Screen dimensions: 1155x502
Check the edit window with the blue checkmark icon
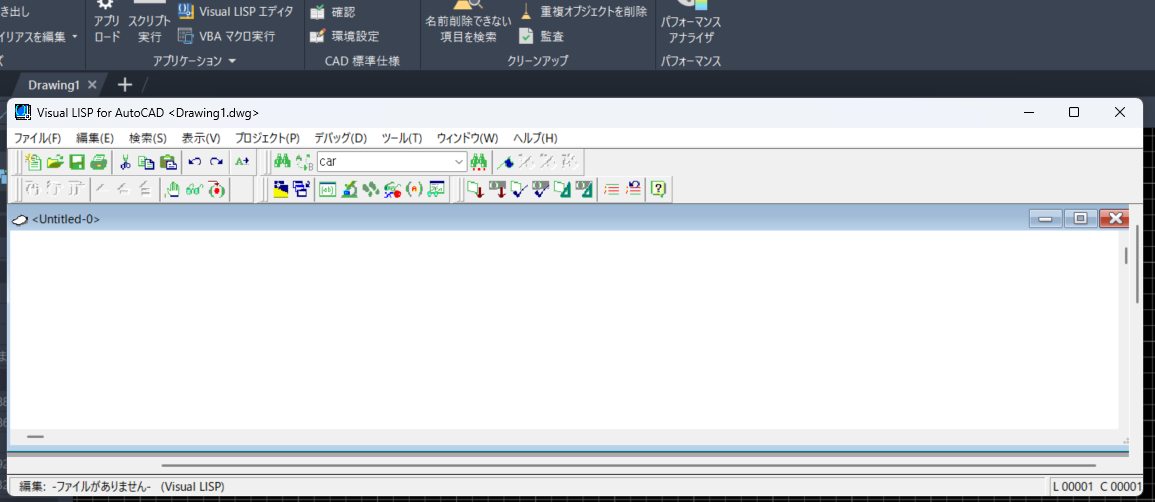point(519,189)
